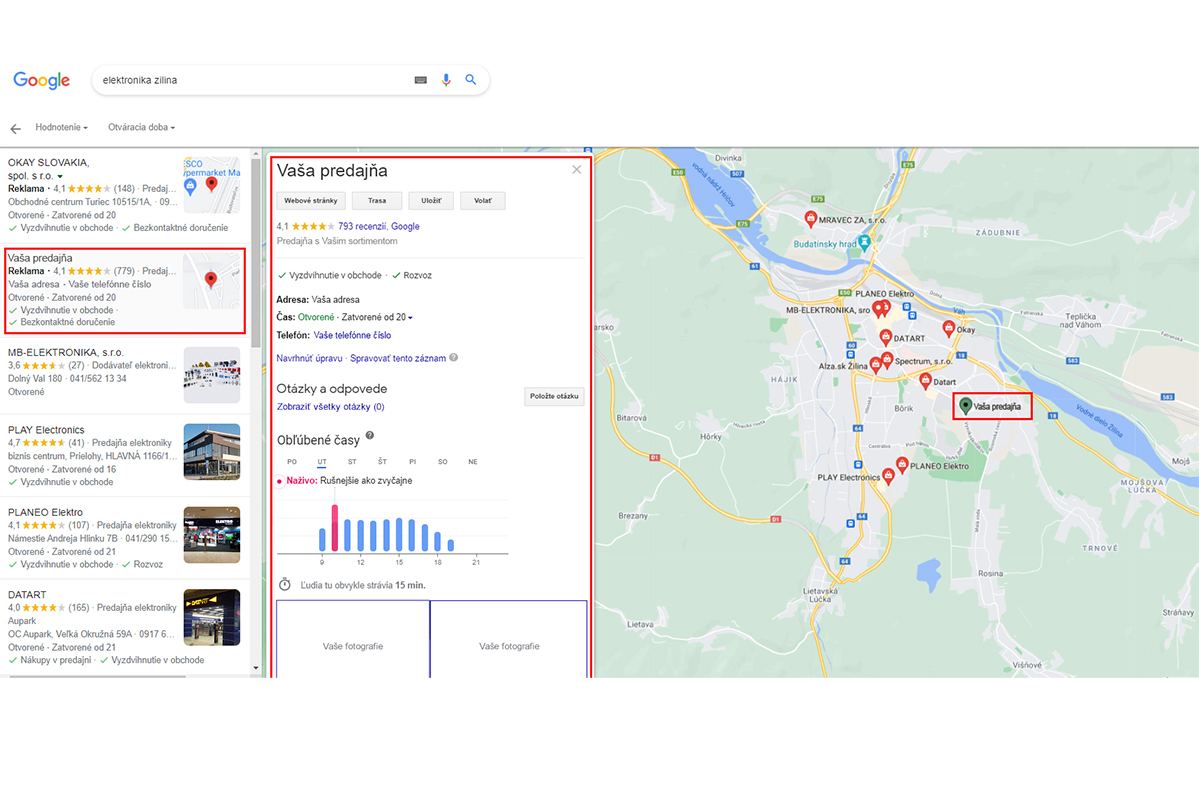Select the Okay store map pin
This screenshot has width=1199, height=800.
click(x=948, y=329)
